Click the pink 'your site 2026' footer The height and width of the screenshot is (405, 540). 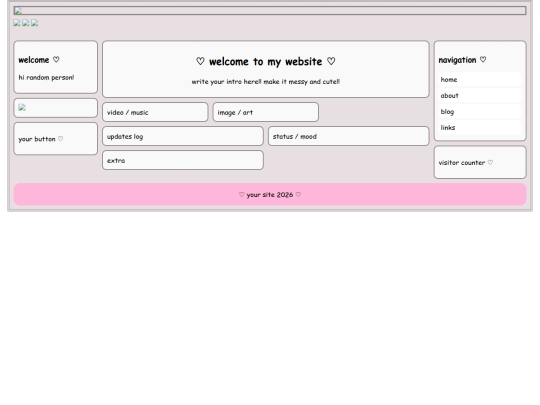coord(270,194)
